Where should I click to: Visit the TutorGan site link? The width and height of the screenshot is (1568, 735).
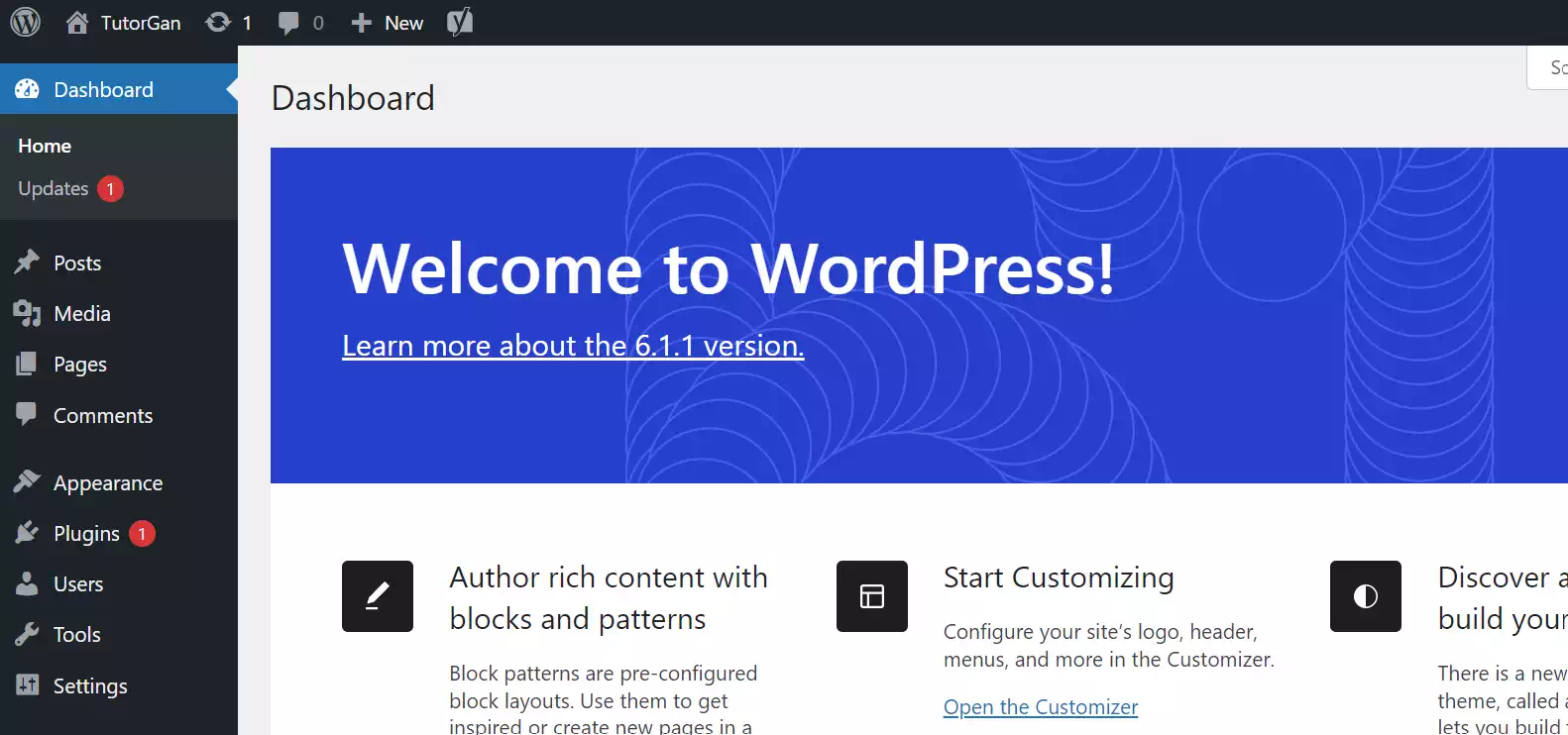pyautogui.click(x=141, y=23)
